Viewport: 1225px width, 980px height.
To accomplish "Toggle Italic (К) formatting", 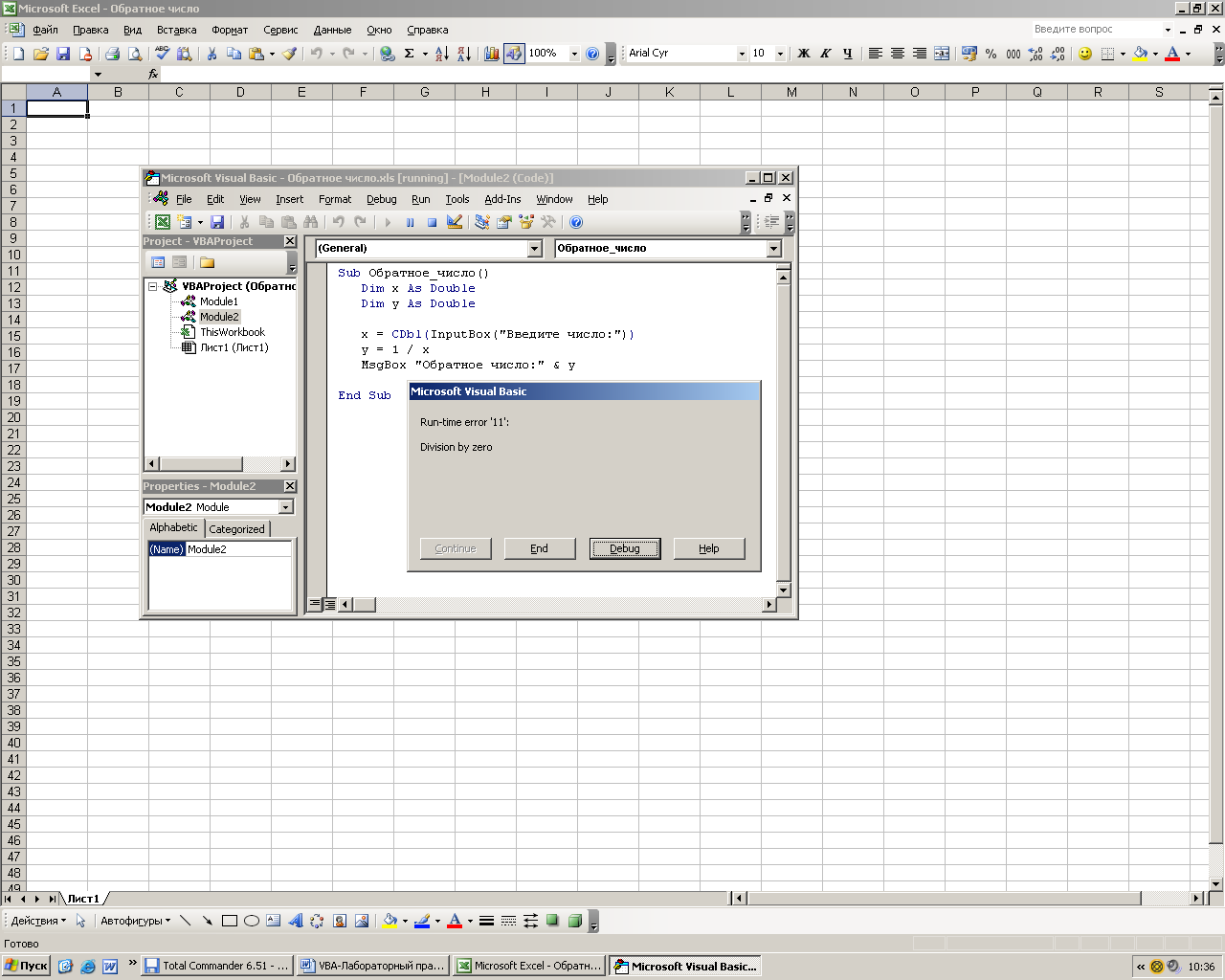I will [826, 54].
